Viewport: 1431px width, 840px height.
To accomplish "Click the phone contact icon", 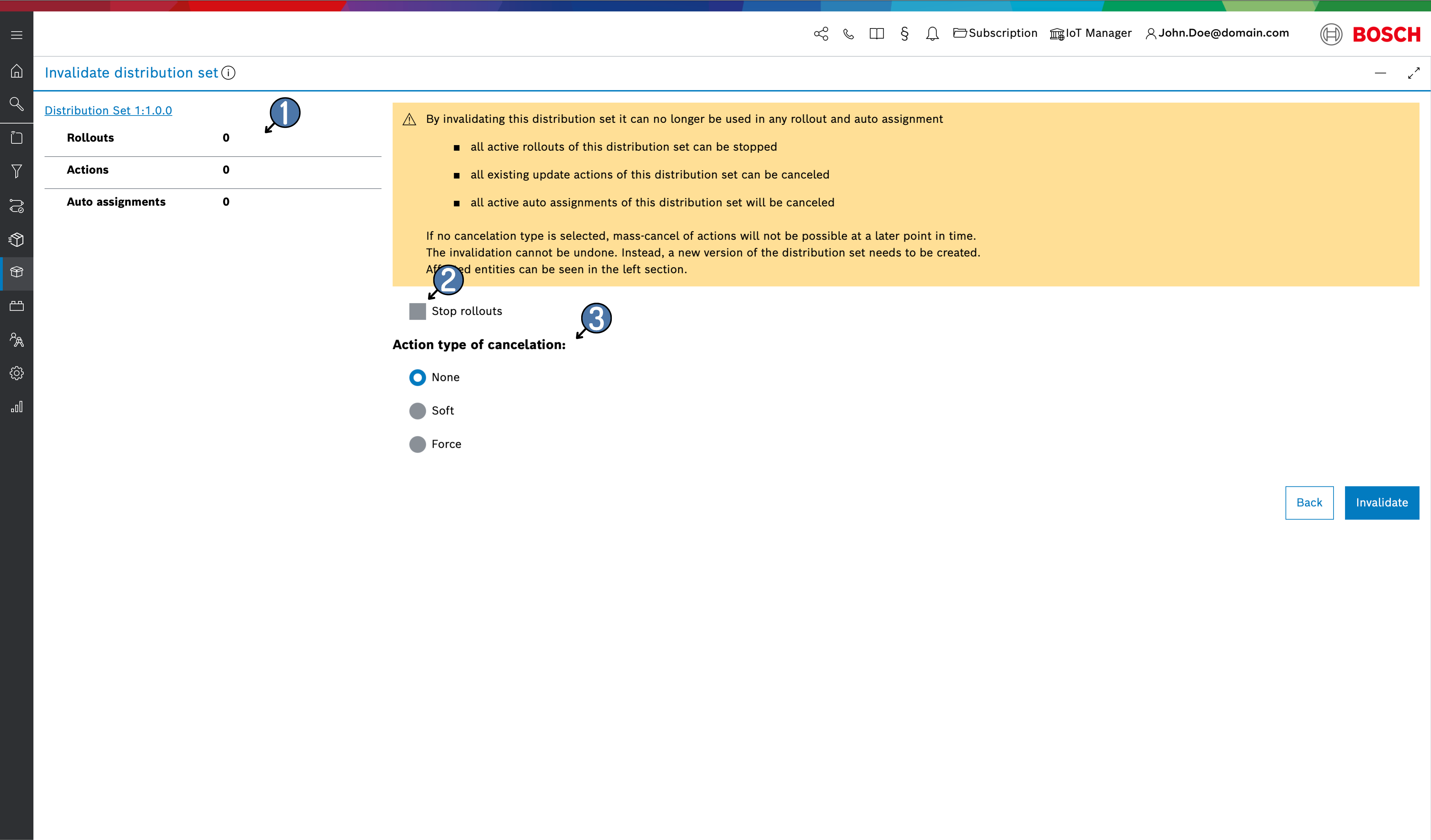I will [x=848, y=34].
